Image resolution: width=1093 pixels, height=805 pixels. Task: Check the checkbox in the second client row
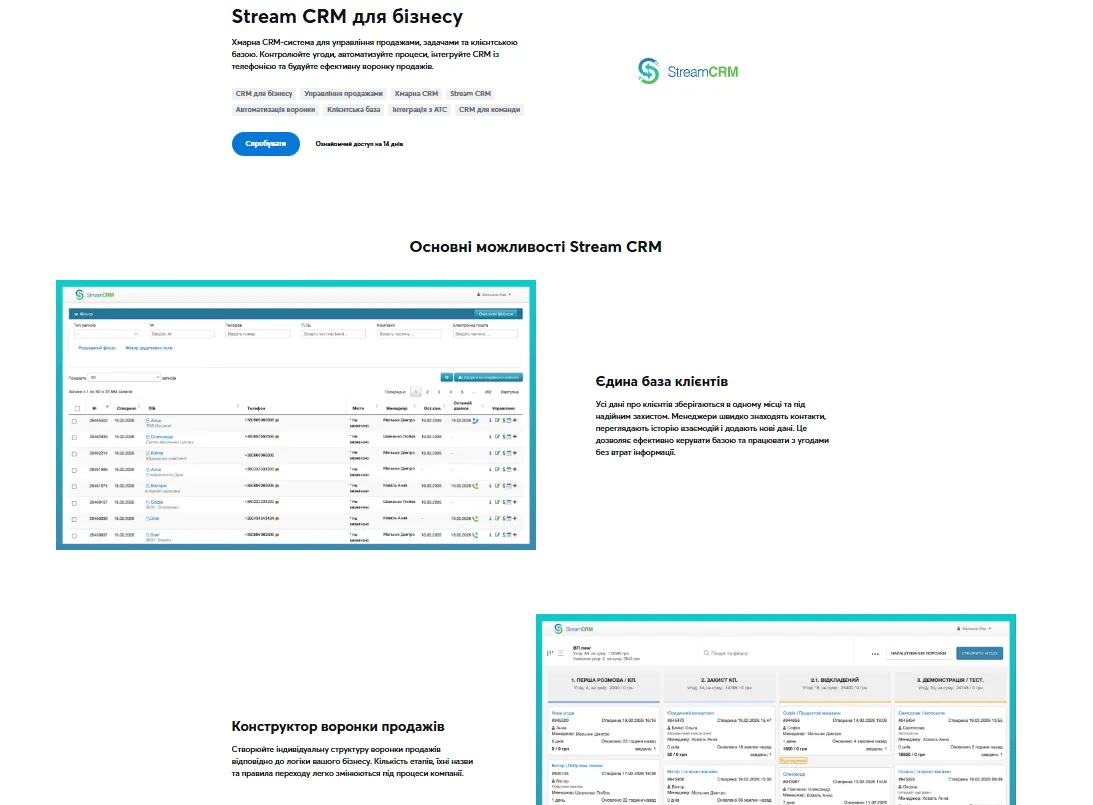(x=74, y=437)
